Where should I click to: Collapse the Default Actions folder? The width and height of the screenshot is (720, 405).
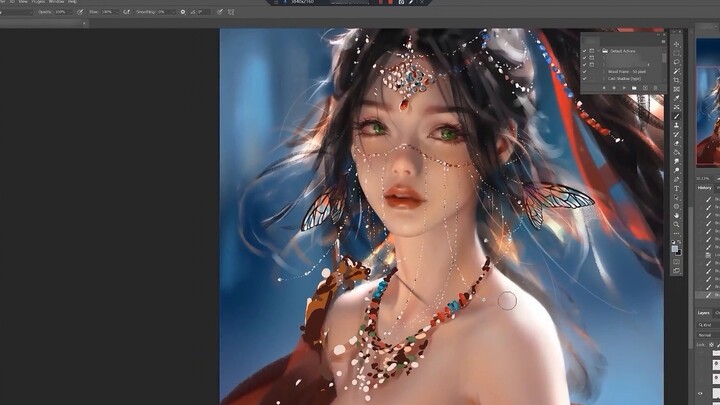(598, 51)
